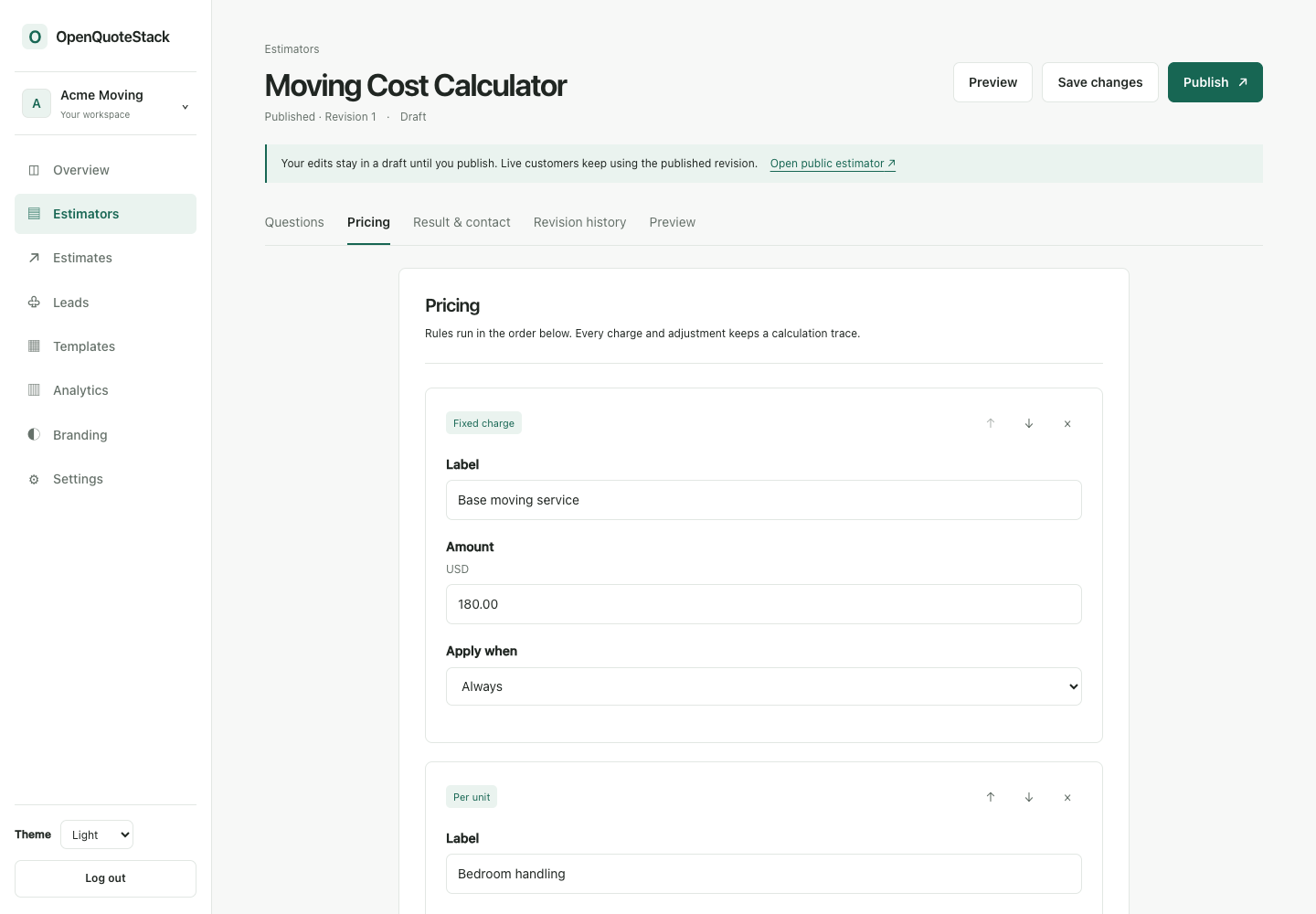The image size is (1316, 914).
Task: Click the Fixed charge badge
Action: [483, 423]
